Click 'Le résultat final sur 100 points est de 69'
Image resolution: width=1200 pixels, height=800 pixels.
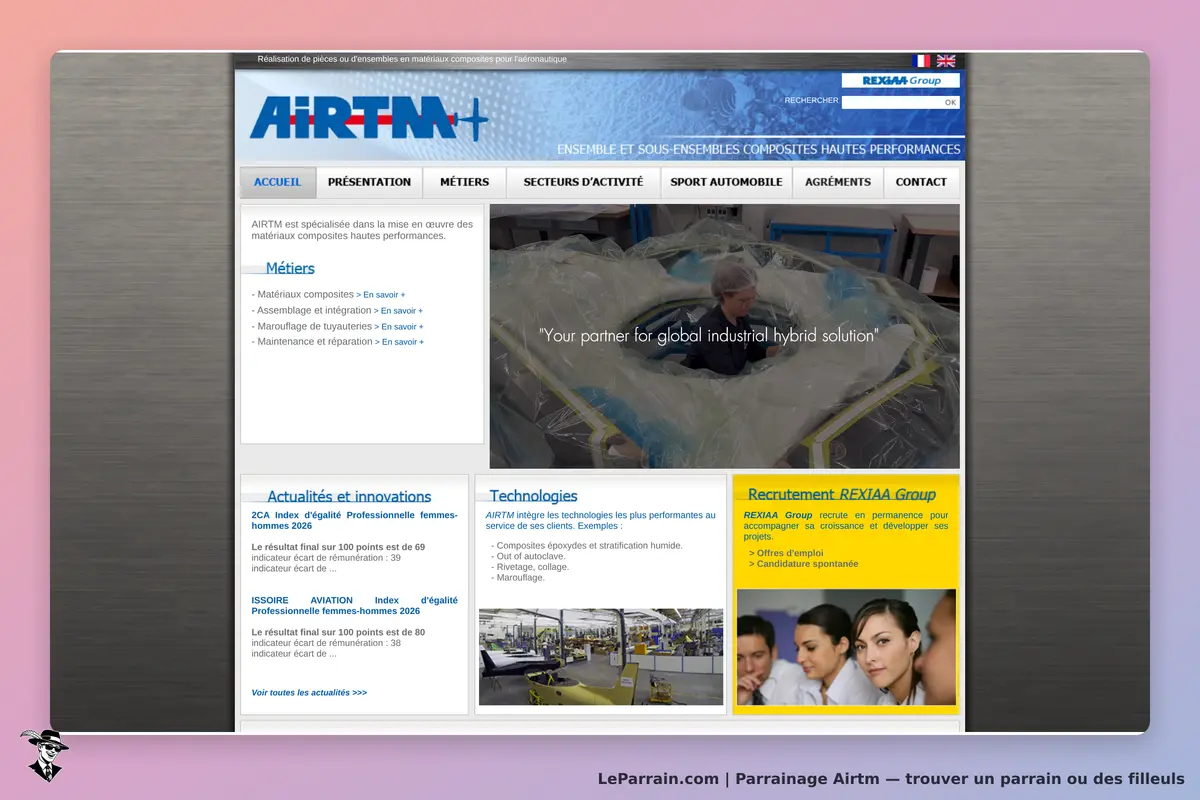click(338, 547)
